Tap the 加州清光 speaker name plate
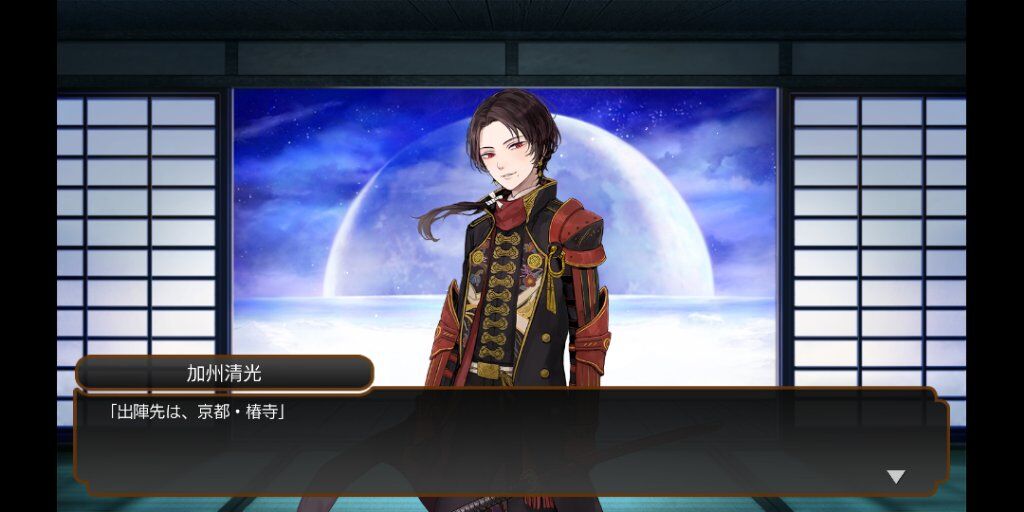The image size is (1024, 512). [x=225, y=374]
